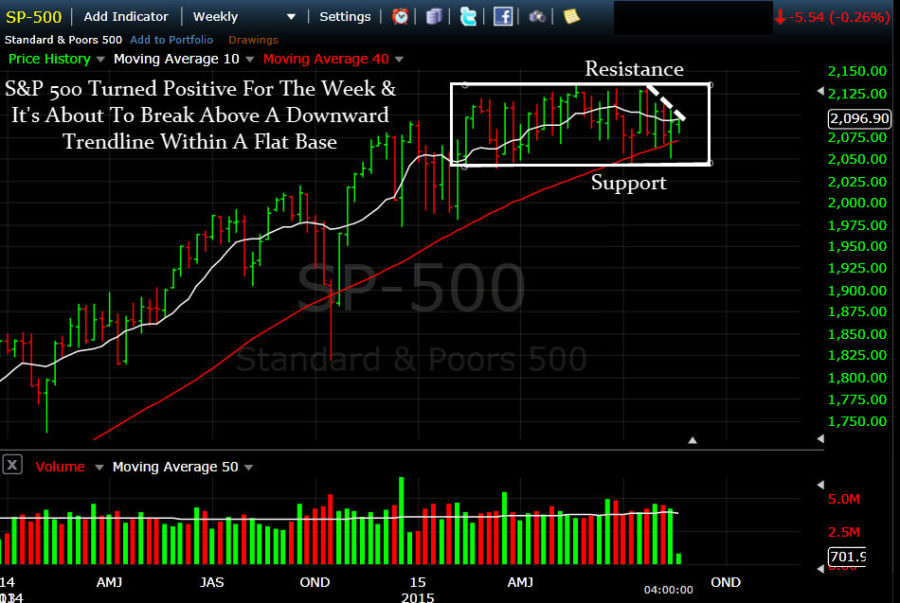900x603 pixels.
Task: Click the -5.54 (-0.26%) change readout
Action: (x=832, y=17)
